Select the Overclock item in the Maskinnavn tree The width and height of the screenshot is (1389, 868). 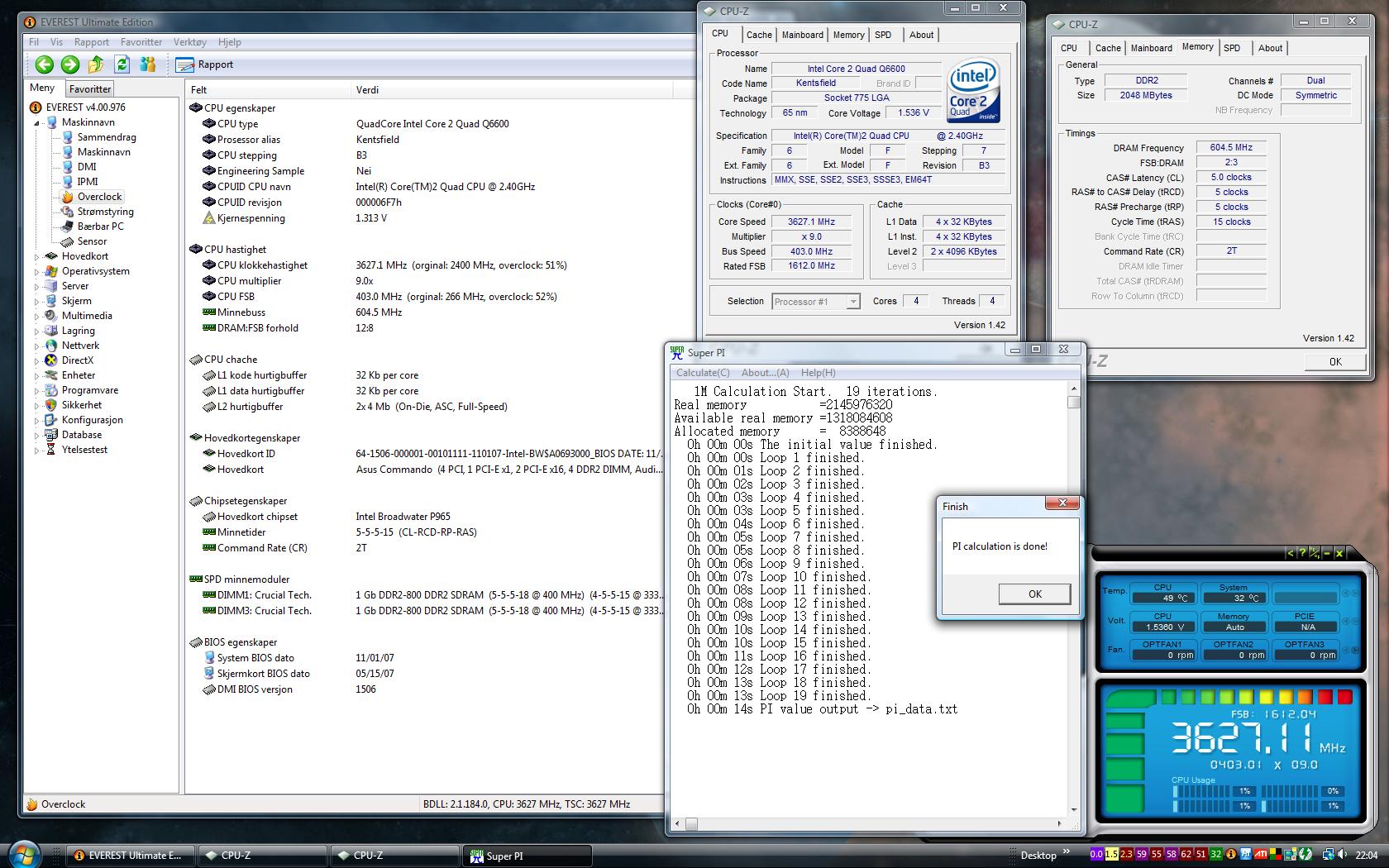(91, 197)
